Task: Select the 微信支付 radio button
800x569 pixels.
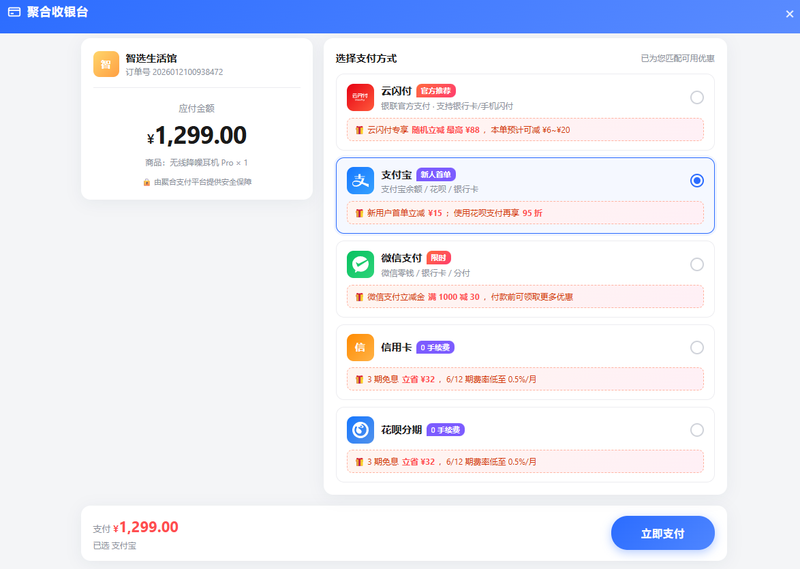Action: pyautogui.click(x=697, y=264)
